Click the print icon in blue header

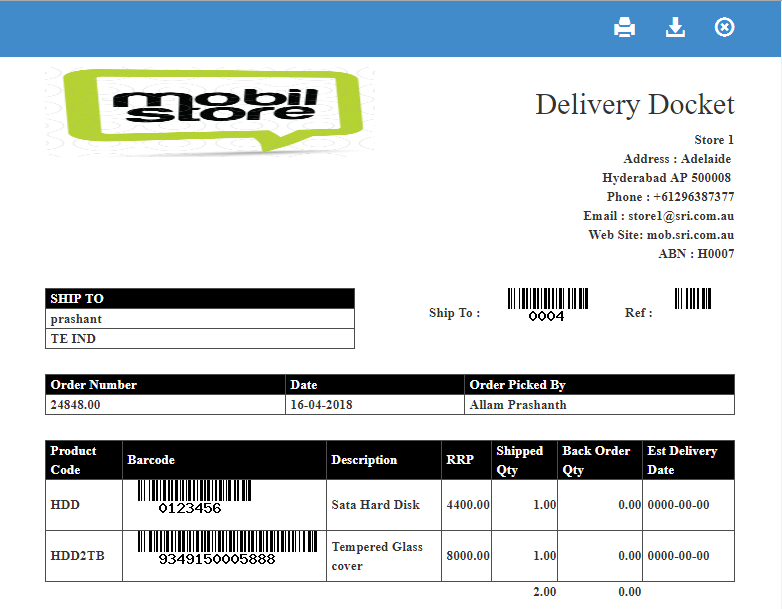click(x=624, y=27)
